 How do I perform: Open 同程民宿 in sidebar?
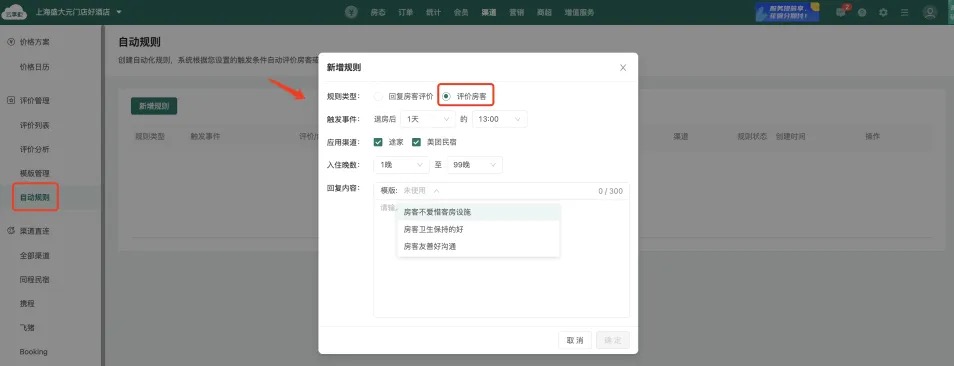[x=35, y=280]
